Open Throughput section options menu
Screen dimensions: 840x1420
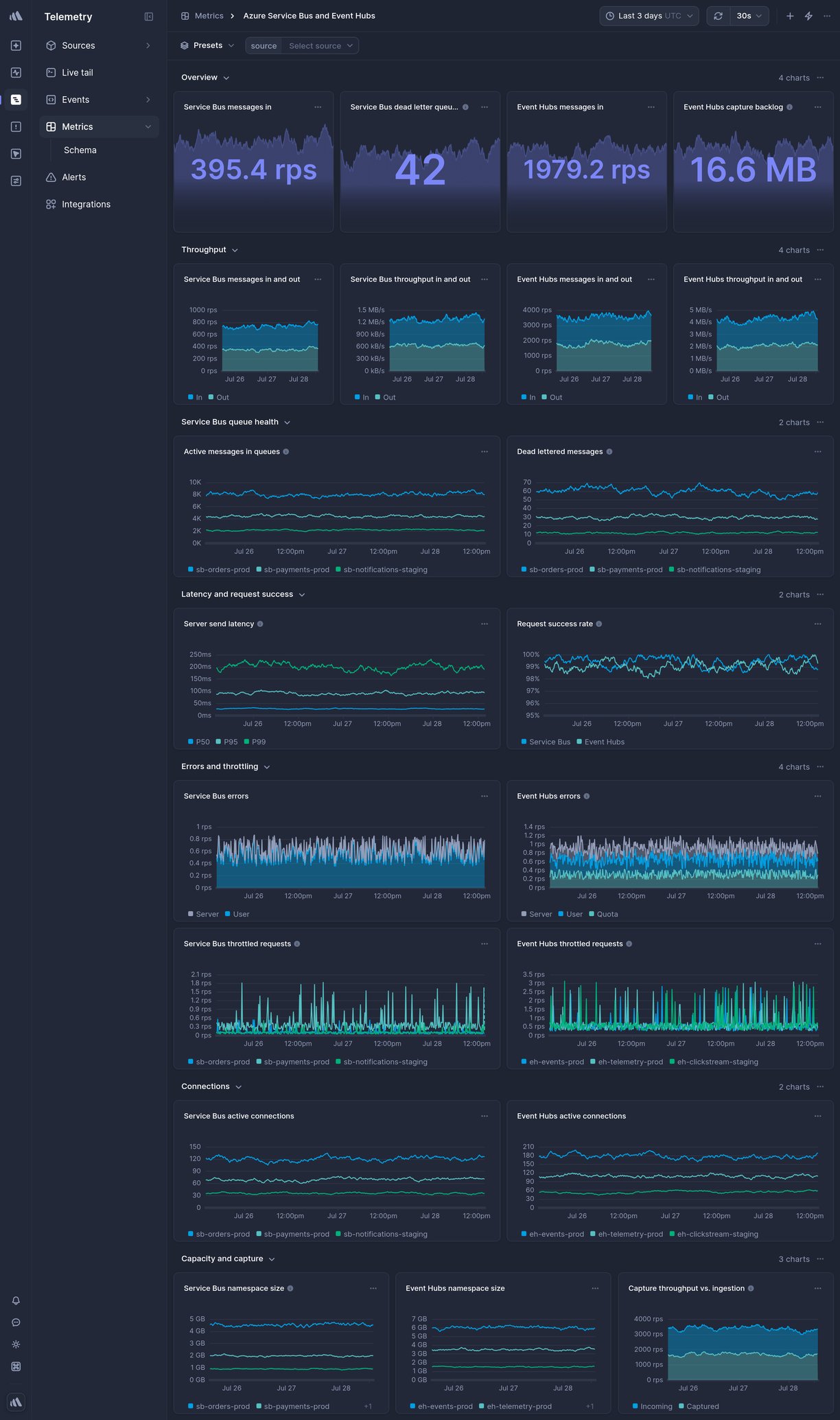click(820, 250)
